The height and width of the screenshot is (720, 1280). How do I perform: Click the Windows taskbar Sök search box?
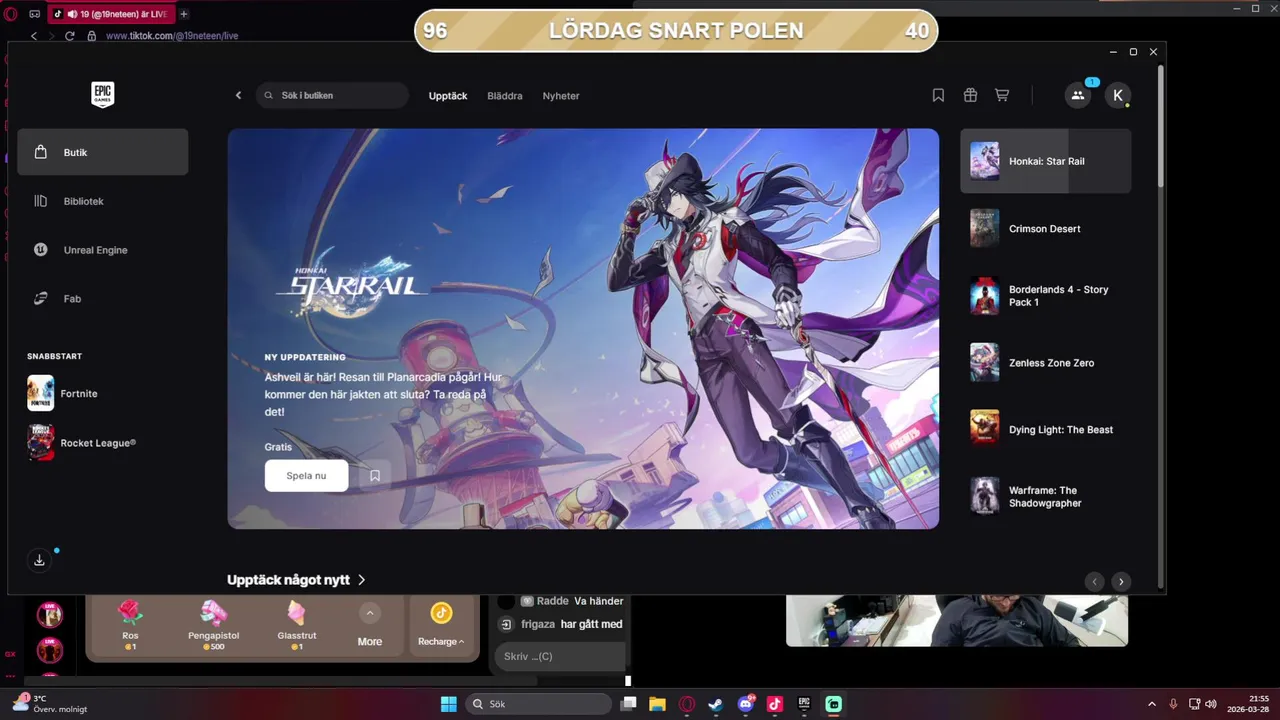click(539, 704)
